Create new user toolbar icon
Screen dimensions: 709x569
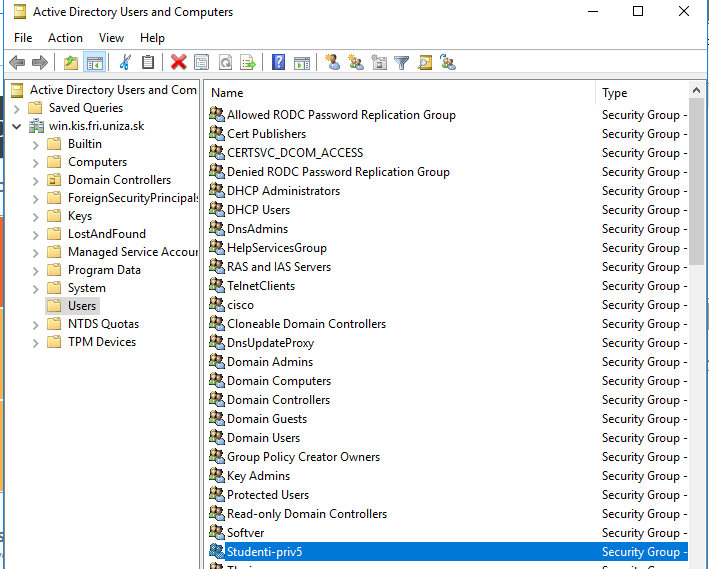click(333, 62)
